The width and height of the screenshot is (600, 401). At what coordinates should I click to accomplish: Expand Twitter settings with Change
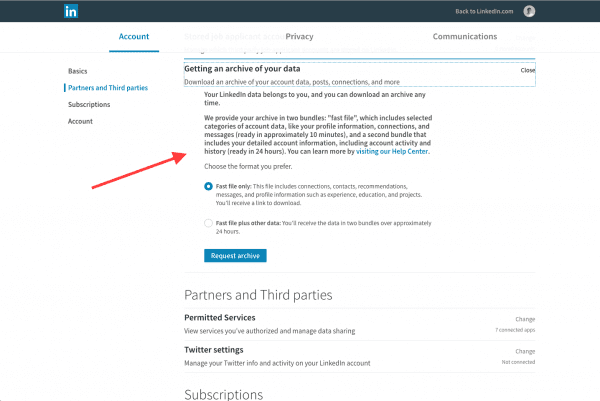click(525, 351)
